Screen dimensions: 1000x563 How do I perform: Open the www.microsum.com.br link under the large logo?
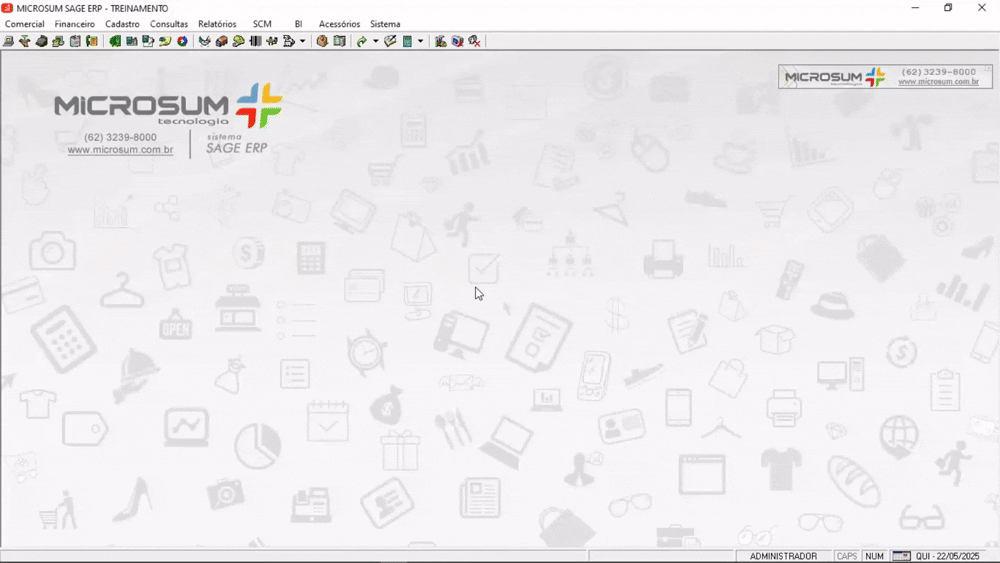click(120, 150)
